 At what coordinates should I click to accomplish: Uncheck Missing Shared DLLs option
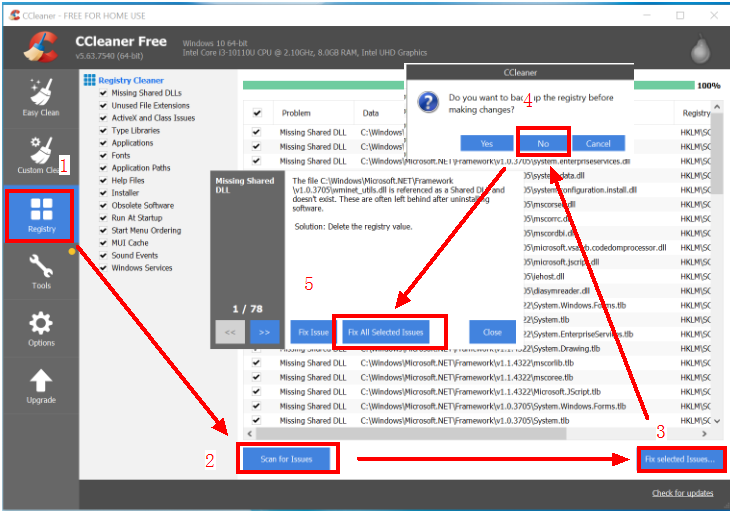pos(103,93)
